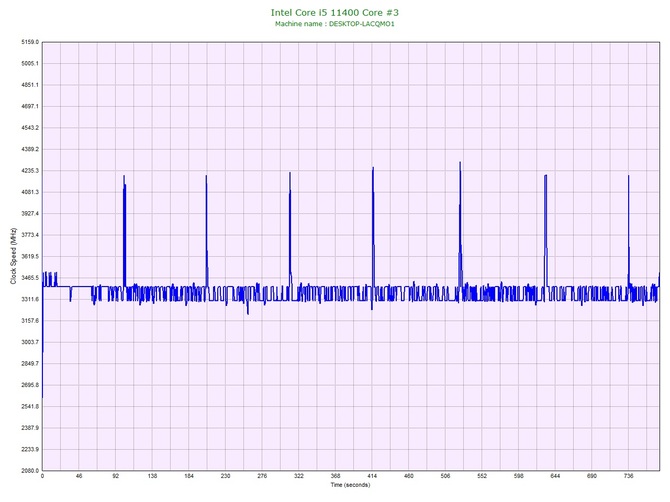Viewport: 670px width, 502px height.
Task: Click the tallest clock spike peak after 506 seconds
Action: pos(460,162)
